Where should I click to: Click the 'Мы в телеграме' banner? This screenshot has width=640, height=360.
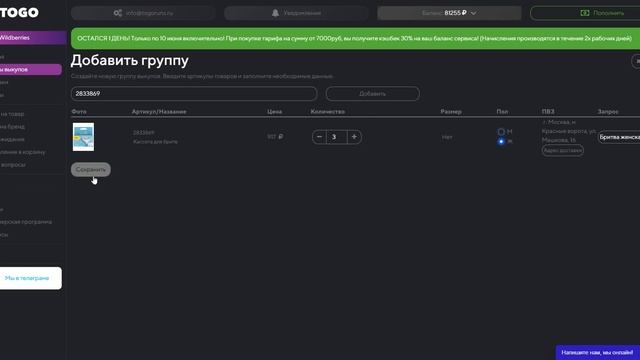[31, 278]
